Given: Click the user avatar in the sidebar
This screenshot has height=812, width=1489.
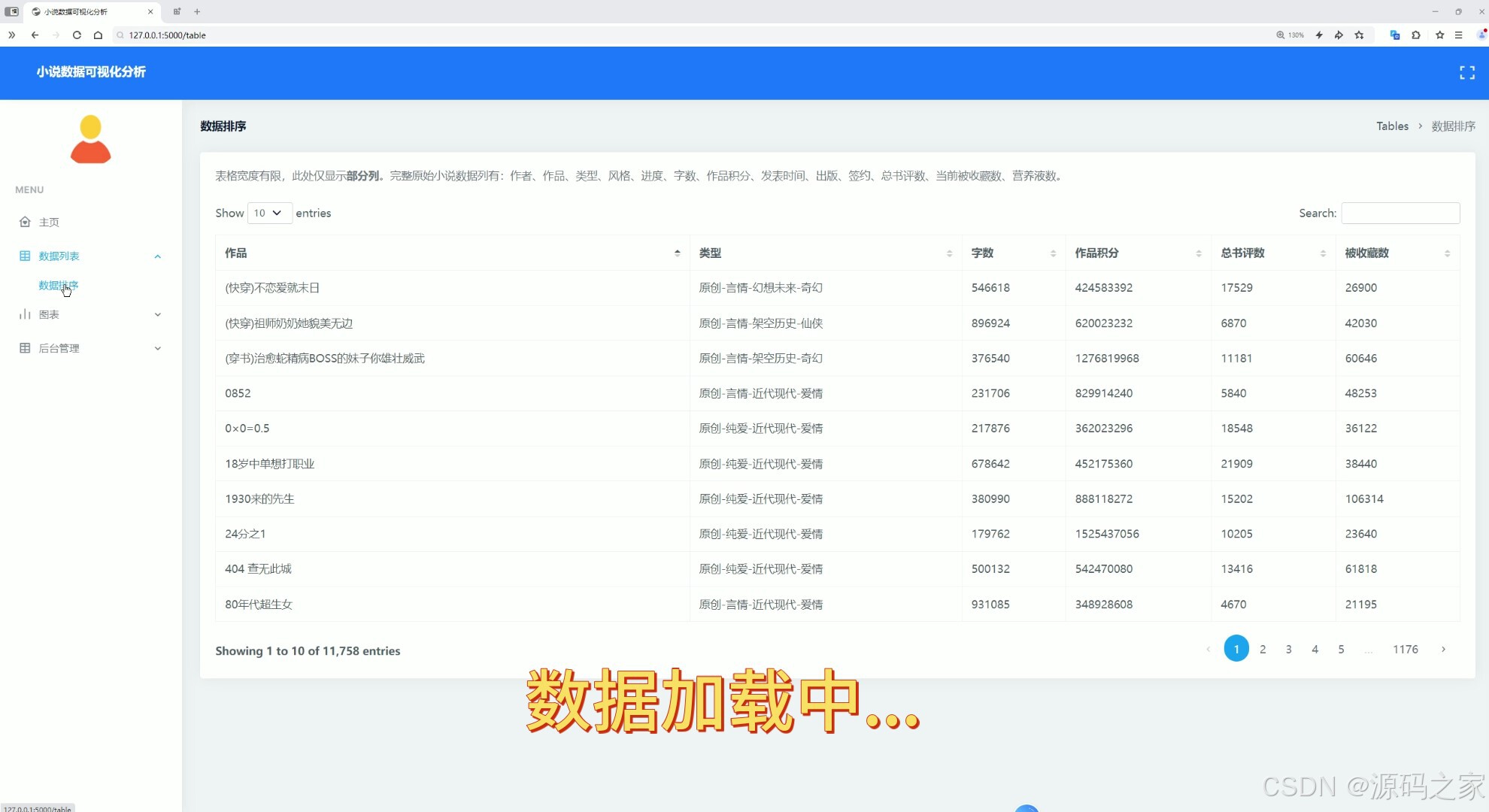Looking at the screenshot, I should [x=90, y=138].
